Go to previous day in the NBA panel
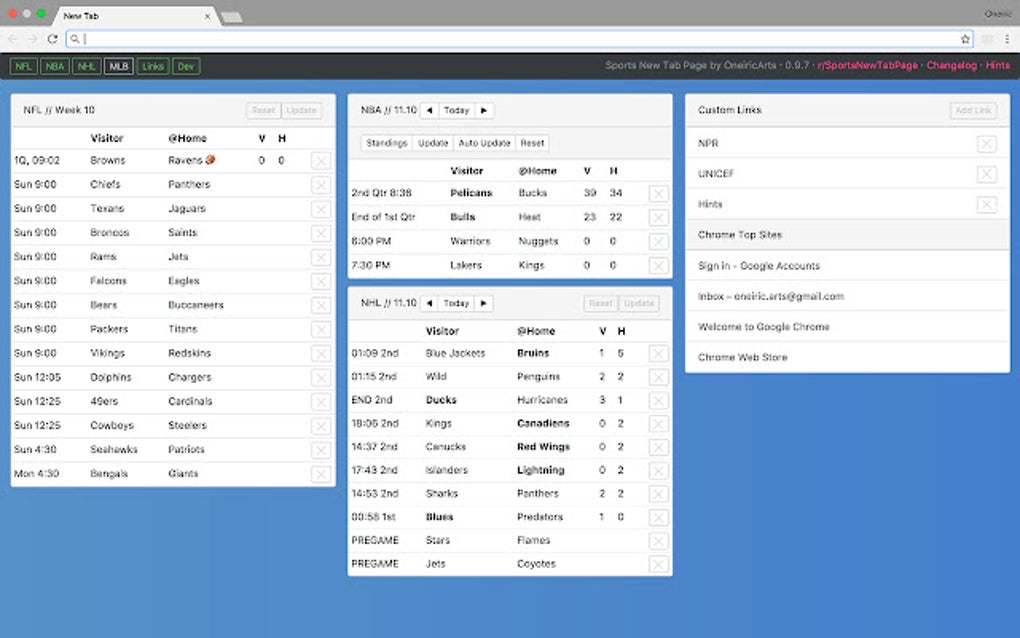The image size is (1020, 638). point(430,110)
